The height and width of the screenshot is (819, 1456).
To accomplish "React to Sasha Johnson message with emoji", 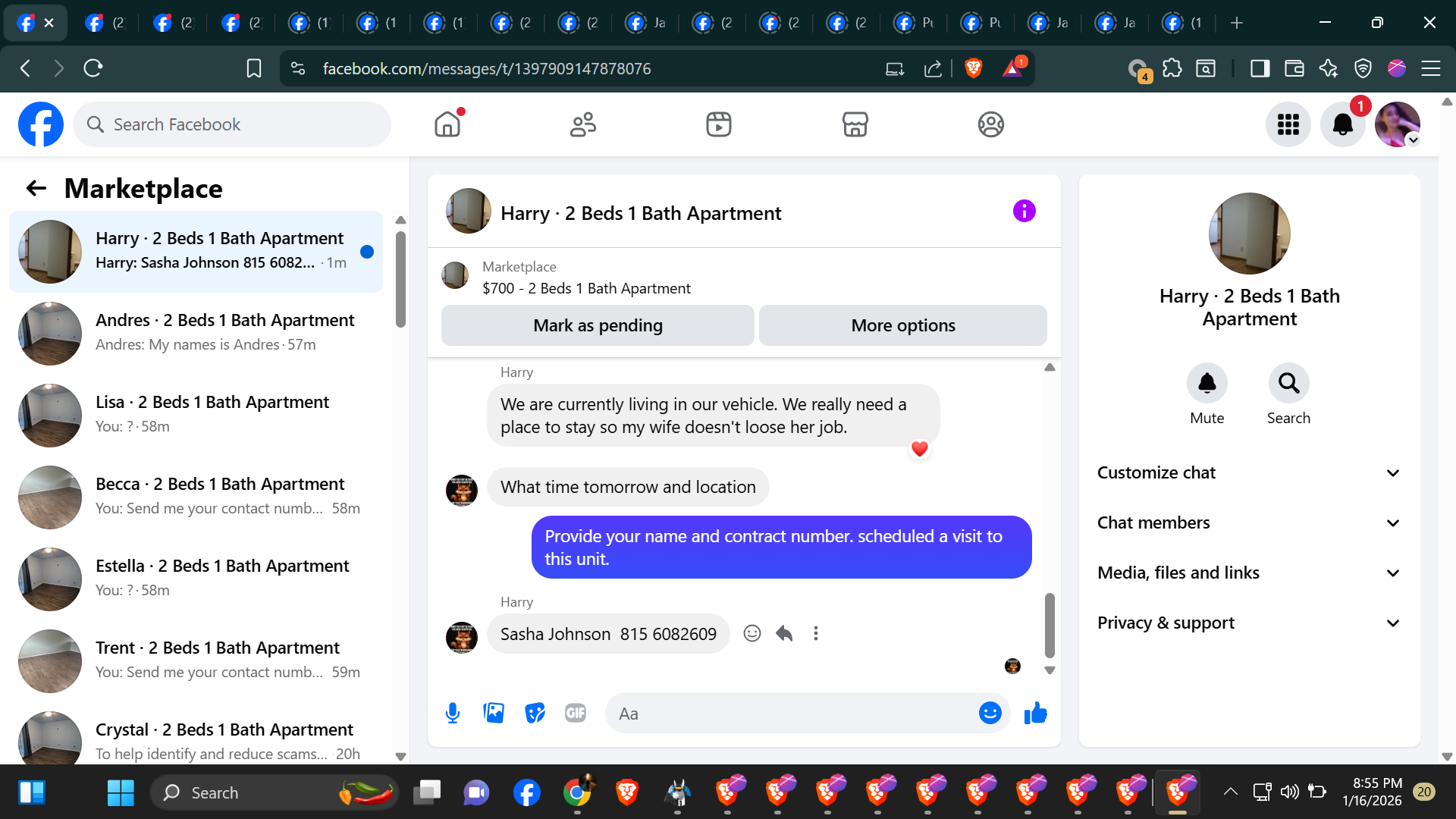I will coord(752,633).
